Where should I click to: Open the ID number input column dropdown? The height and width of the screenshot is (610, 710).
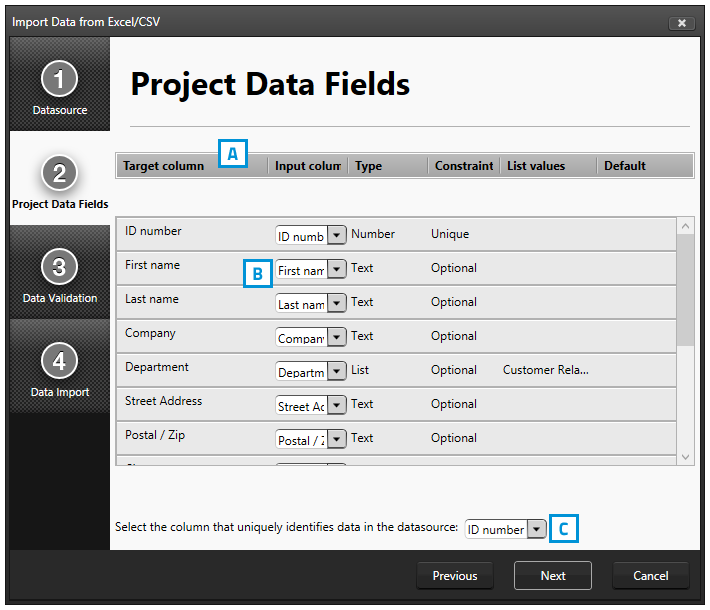pos(336,235)
